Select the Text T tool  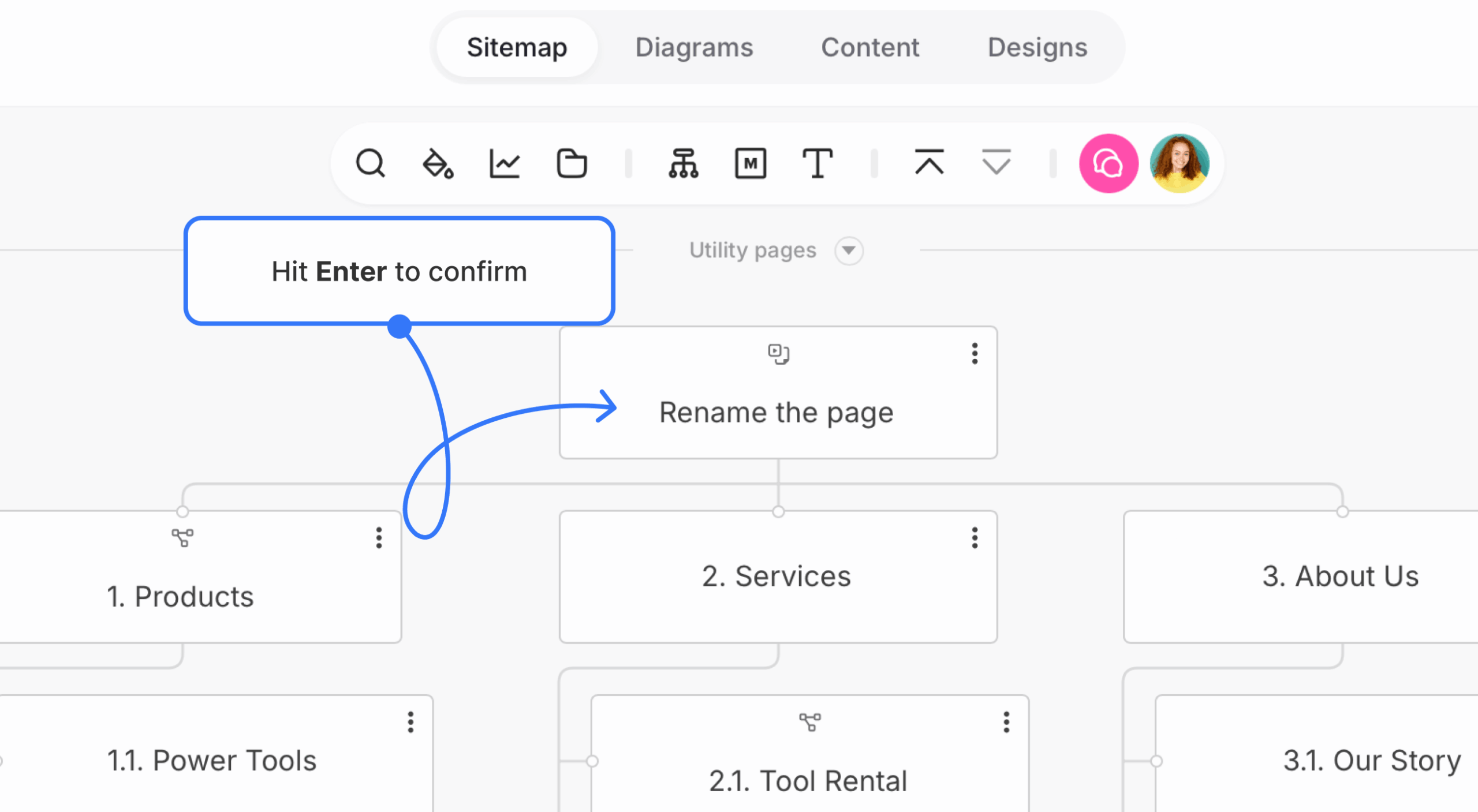[x=818, y=163]
